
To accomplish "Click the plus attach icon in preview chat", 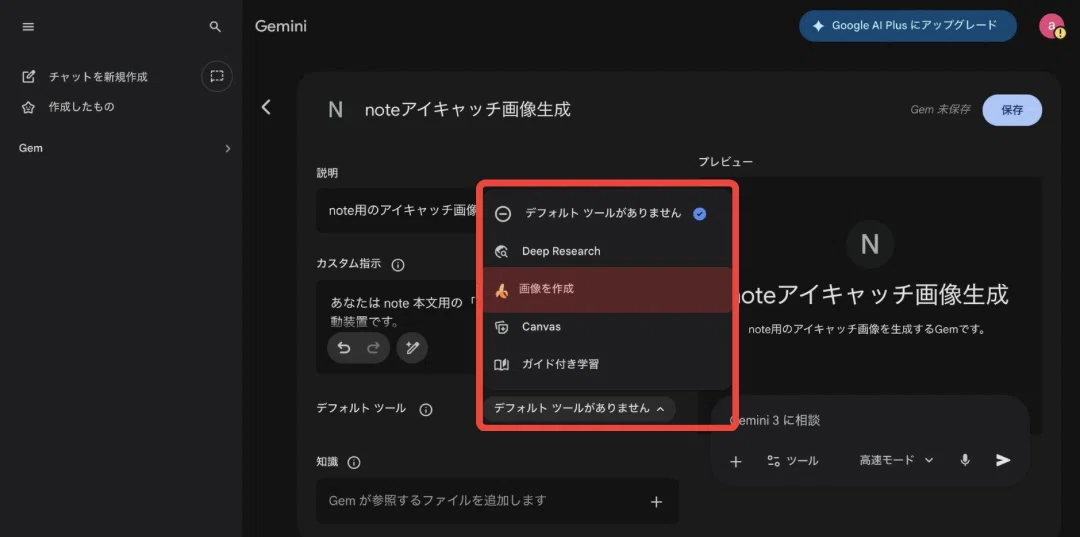I will tap(736, 461).
